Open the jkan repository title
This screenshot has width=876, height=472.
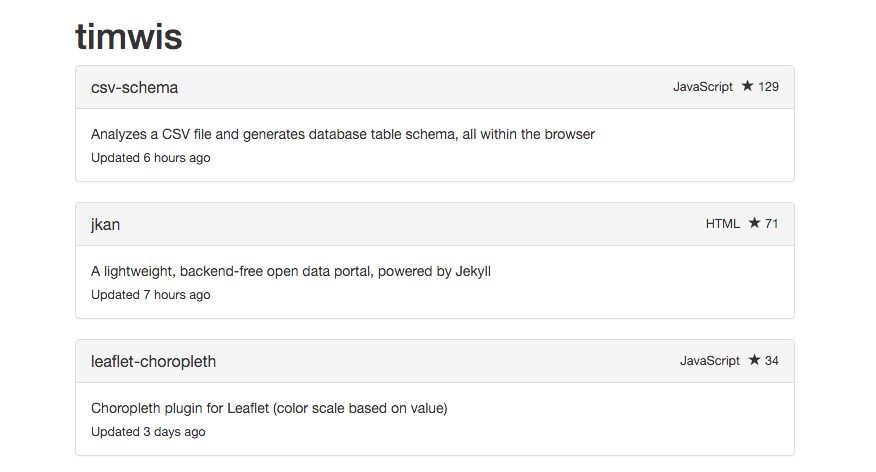click(105, 225)
